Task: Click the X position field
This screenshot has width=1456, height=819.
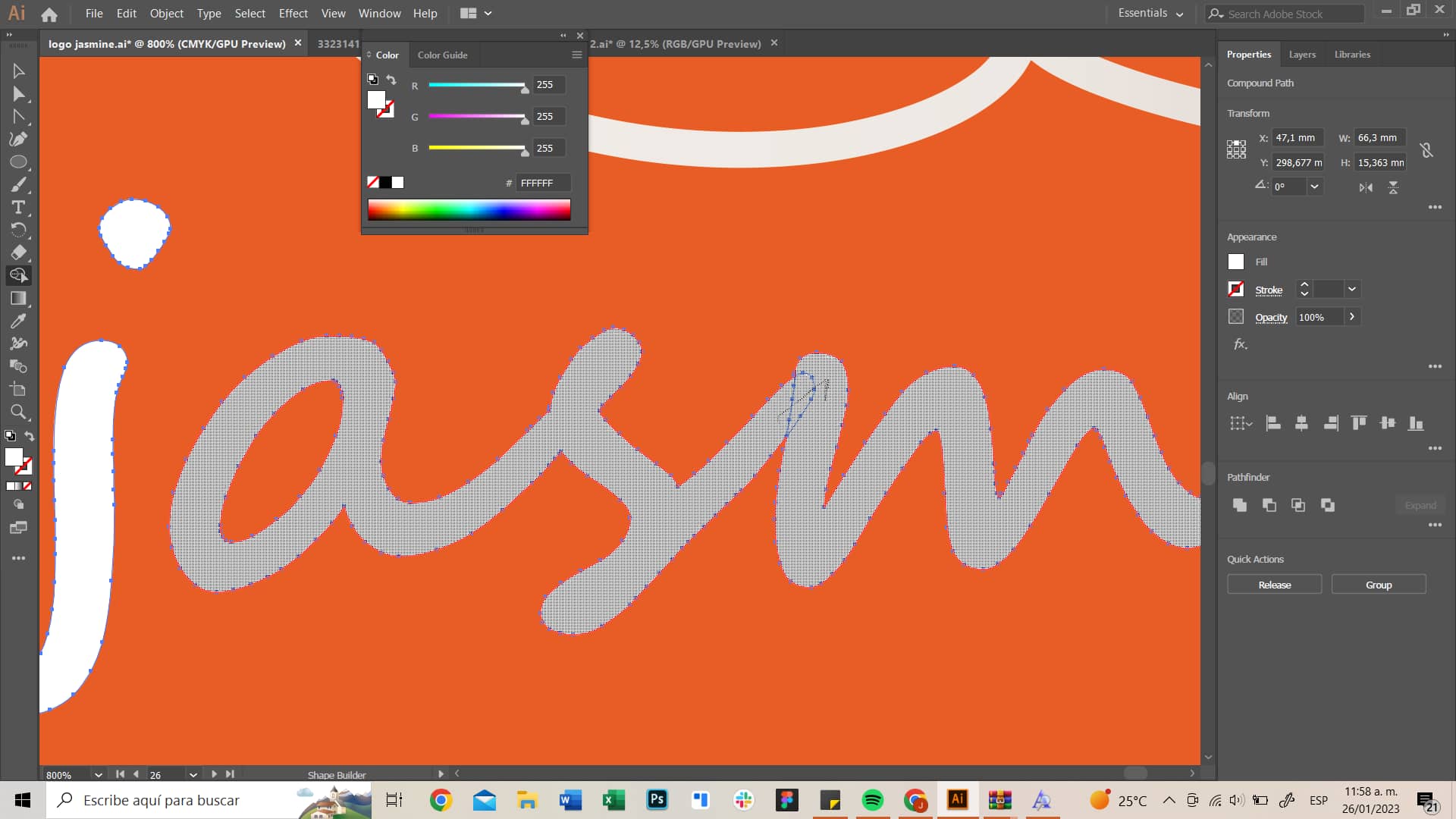Action: click(x=1298, y=137)
